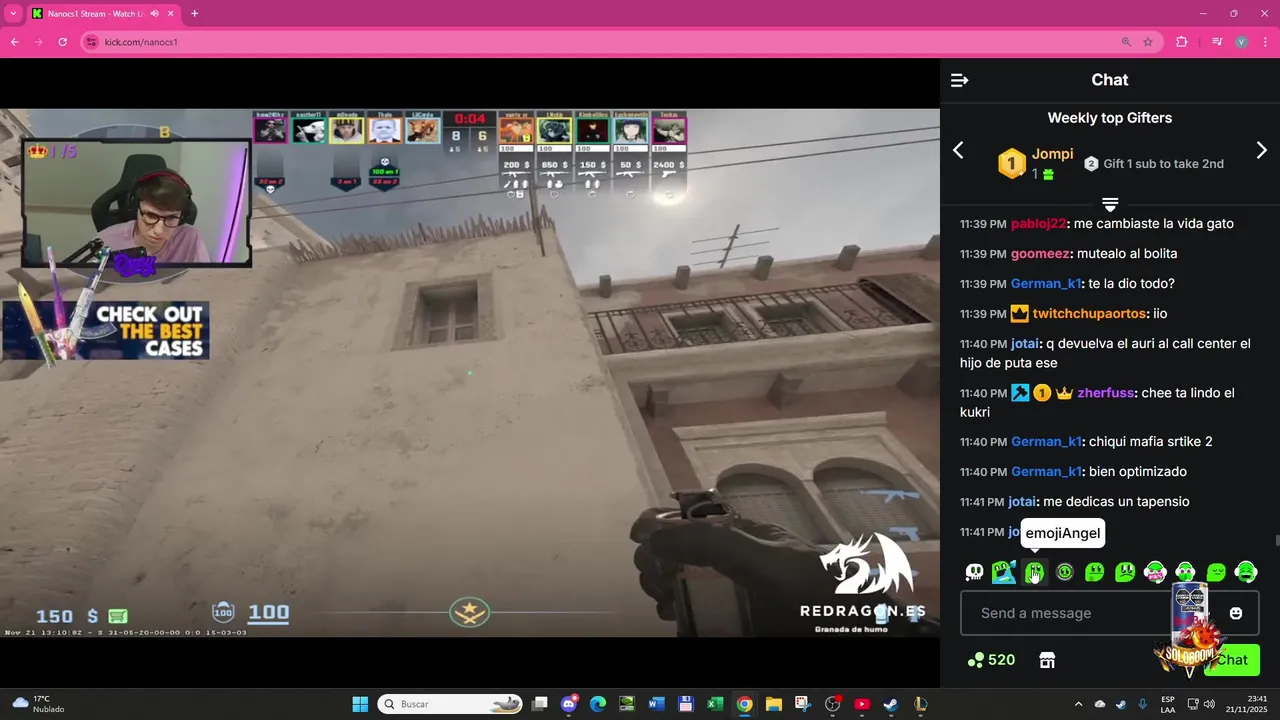Click the taskbar Buscar search box
Screen dimensions: 1280x720
(450, 704)
